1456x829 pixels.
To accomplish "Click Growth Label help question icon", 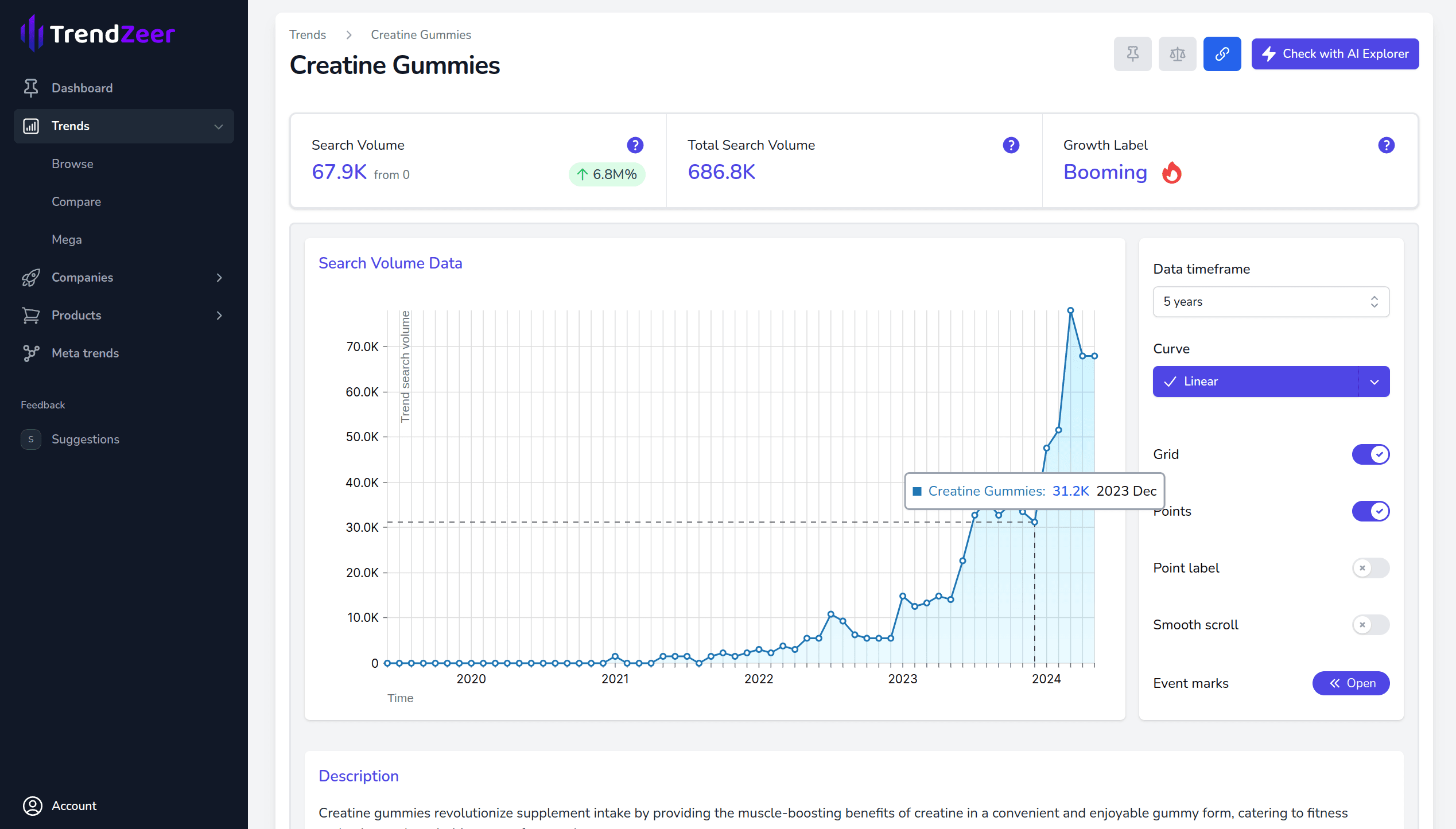I will pos(1386,145).
